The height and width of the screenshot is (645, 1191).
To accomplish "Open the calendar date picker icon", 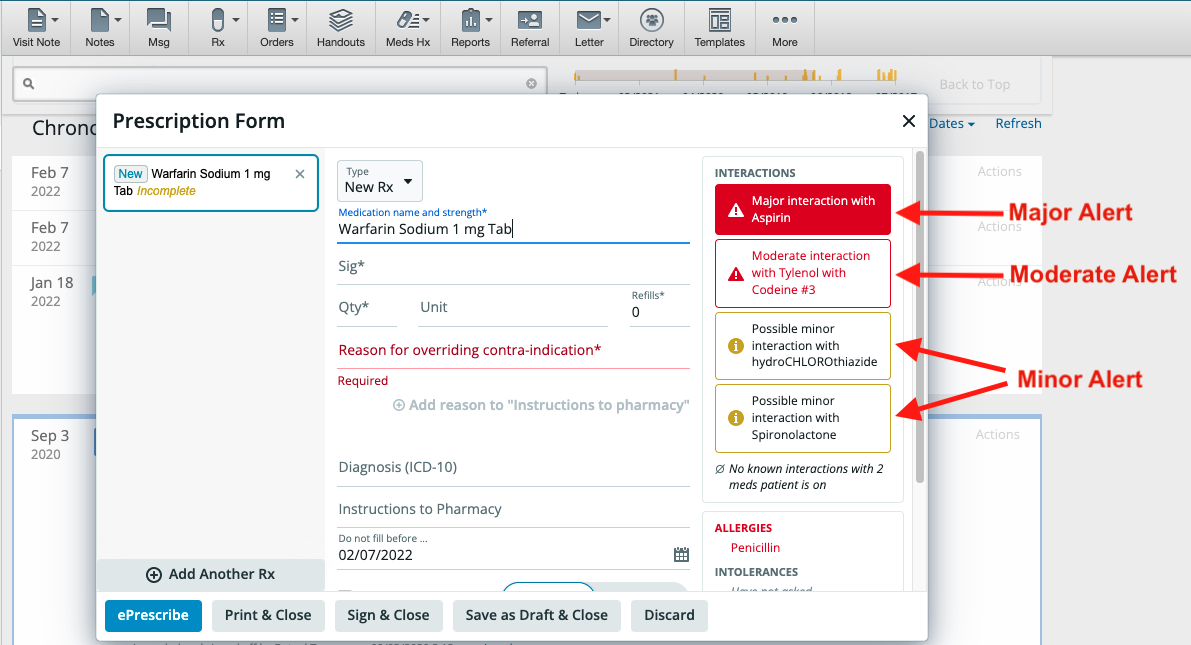I will tap(681, 555).
